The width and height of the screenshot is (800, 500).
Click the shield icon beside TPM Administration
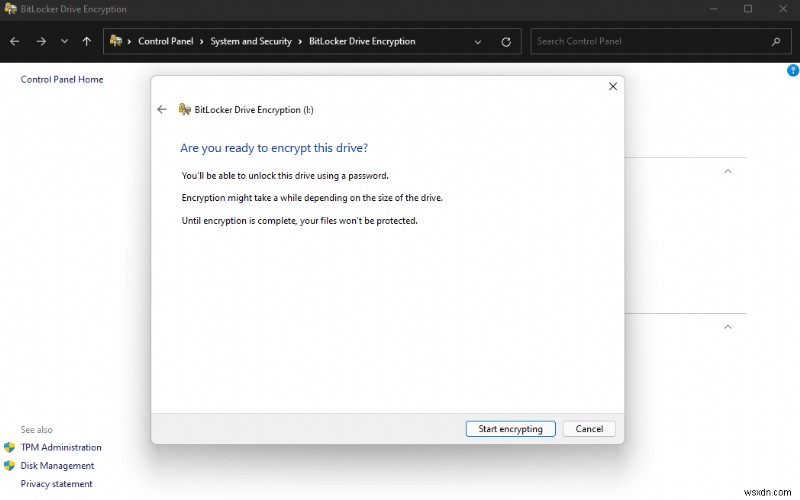(x=9, y=447)
